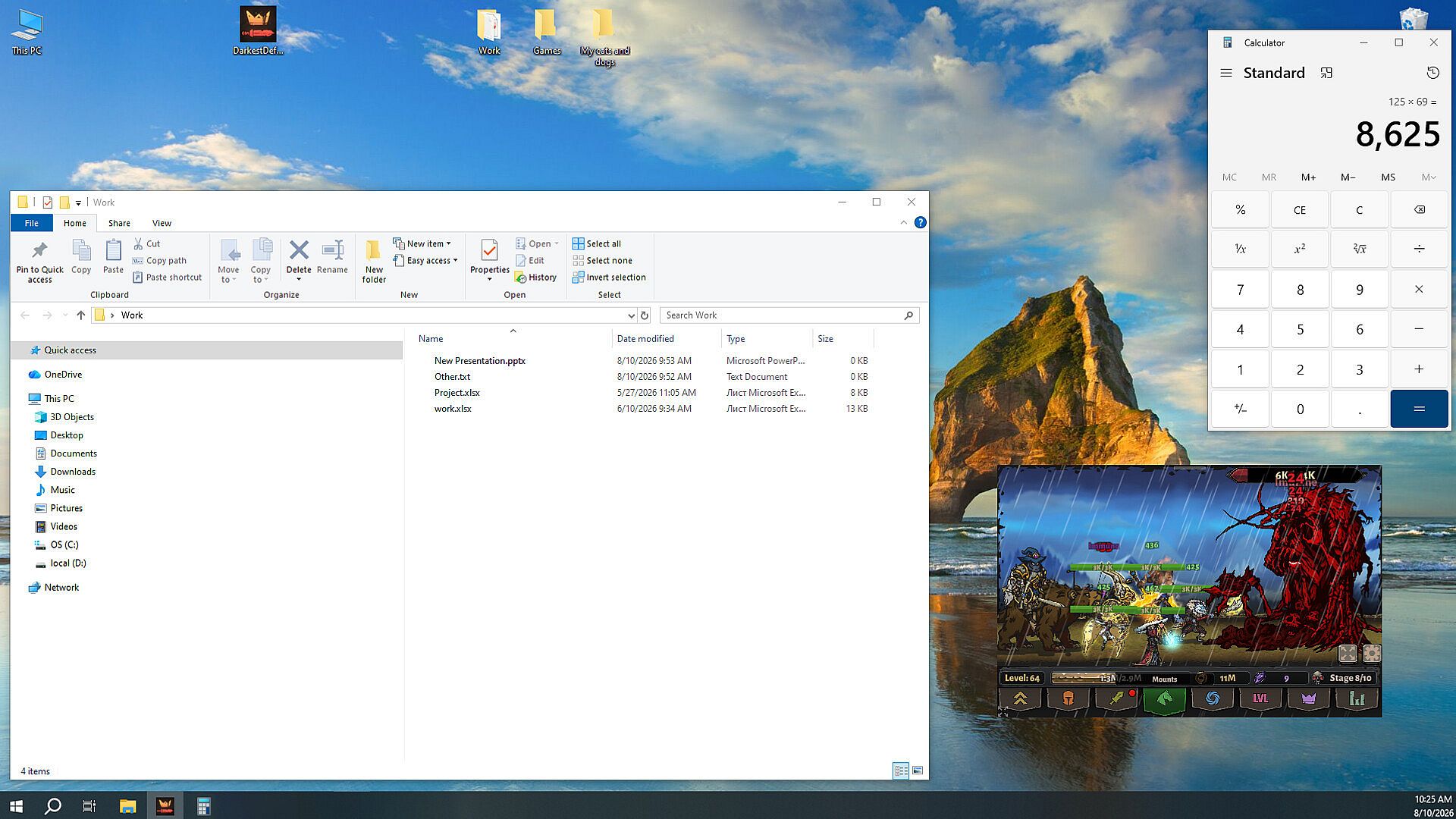Select the Games folder on desktop
The height and width of the screenshot is (819, 1456).
(x=546, y=33)
